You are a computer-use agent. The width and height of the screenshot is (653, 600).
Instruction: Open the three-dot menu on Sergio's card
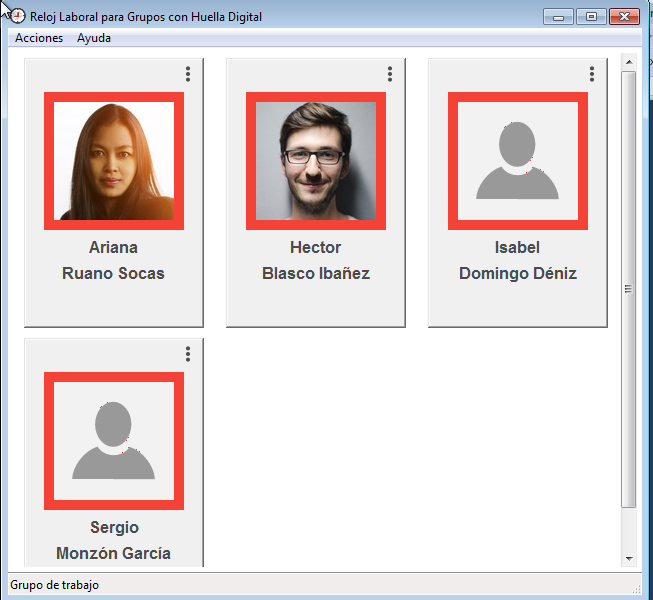pyautogui.click(x=187, y=354)
